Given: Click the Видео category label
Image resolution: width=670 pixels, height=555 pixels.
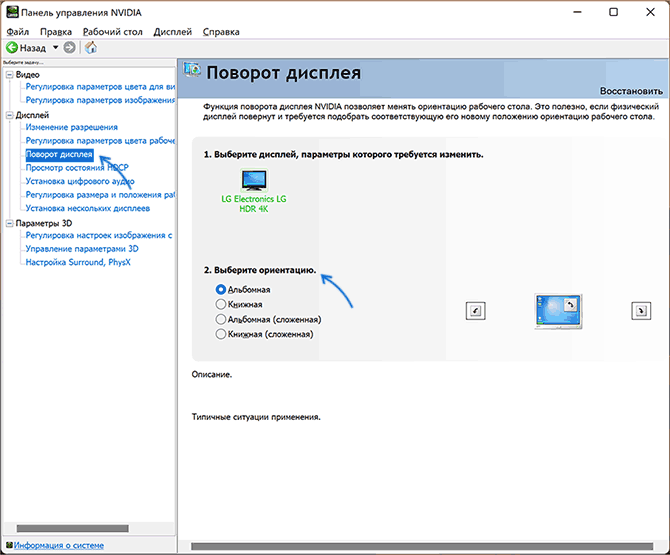Looking at the screenshot, I should pos(27,75).
